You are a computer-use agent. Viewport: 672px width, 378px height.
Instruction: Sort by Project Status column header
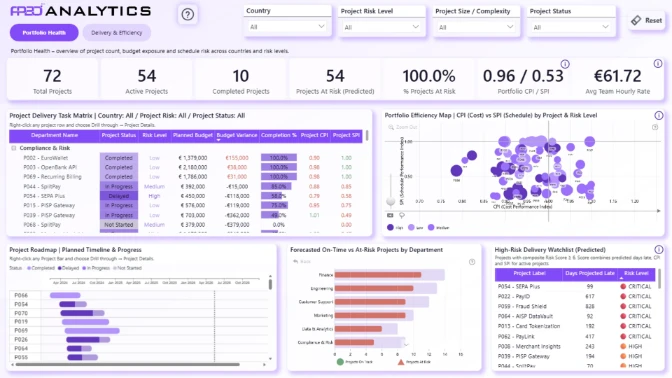(119, 135)
